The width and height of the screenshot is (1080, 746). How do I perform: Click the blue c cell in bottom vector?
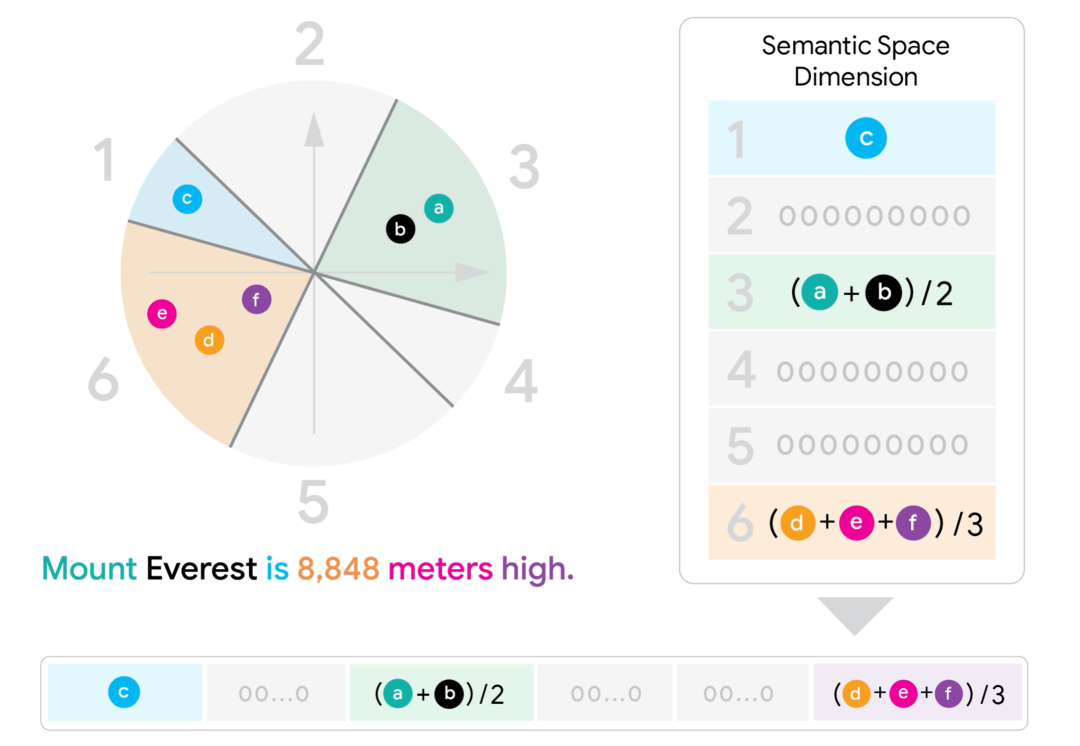125,692
